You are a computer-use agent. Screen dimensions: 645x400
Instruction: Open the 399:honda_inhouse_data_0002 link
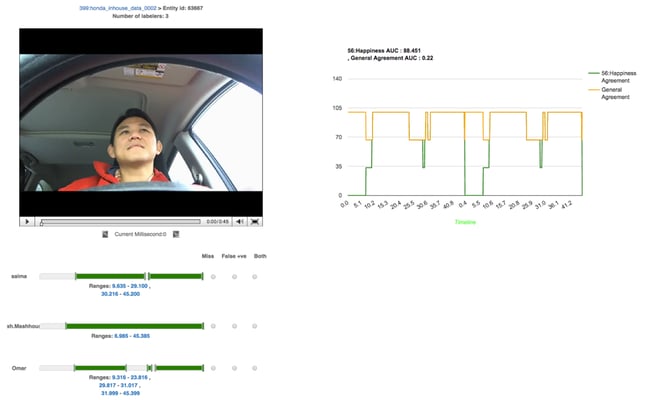pyautogui.click(x=119, y=7)
